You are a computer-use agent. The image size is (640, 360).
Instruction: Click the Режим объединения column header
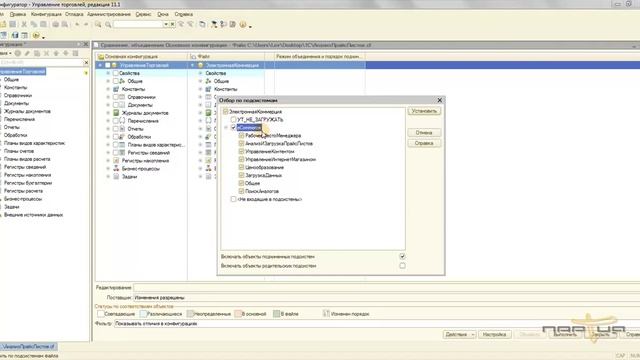point(319,57)
